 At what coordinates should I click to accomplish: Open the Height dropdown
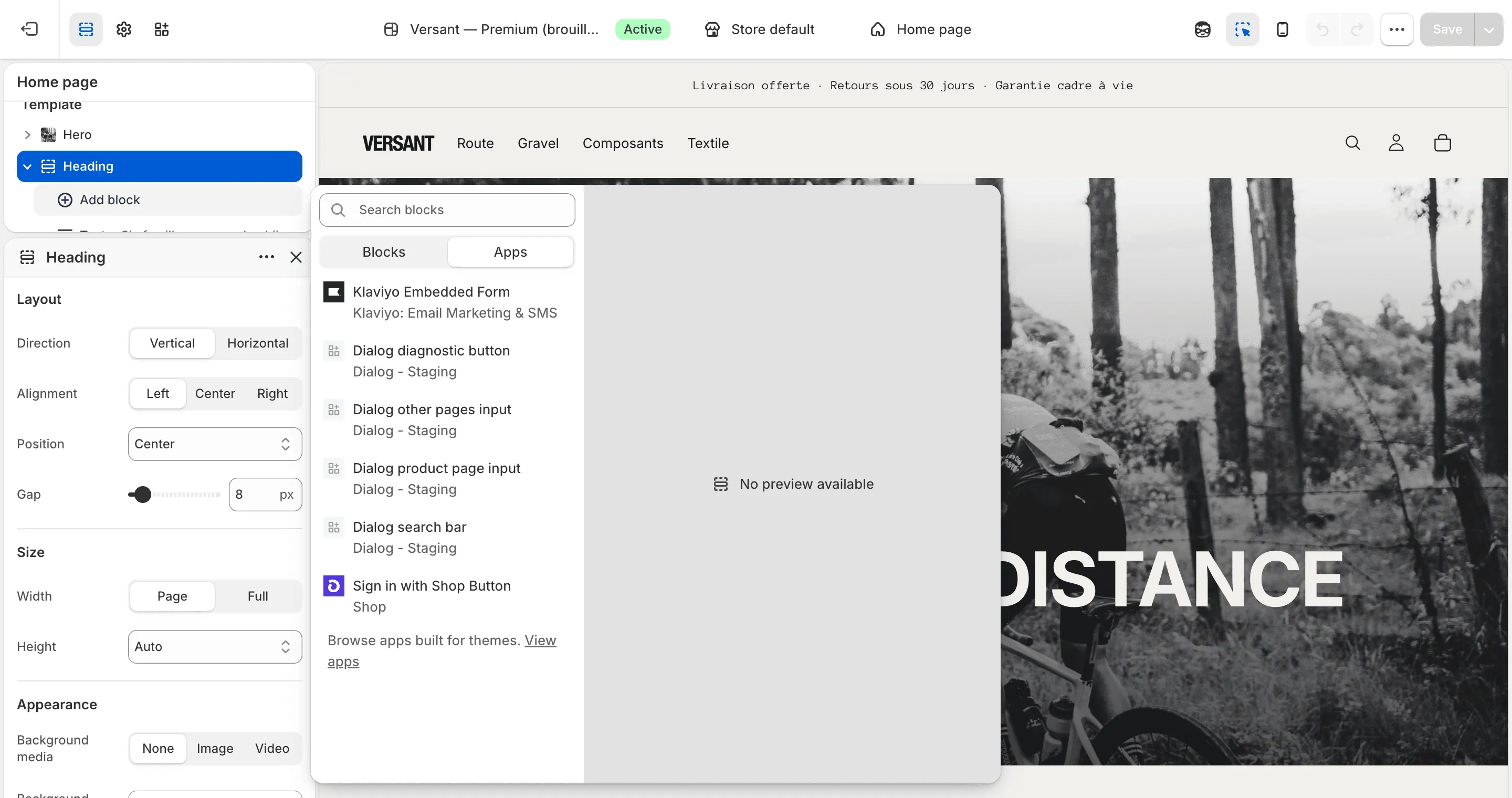point(215,647)
